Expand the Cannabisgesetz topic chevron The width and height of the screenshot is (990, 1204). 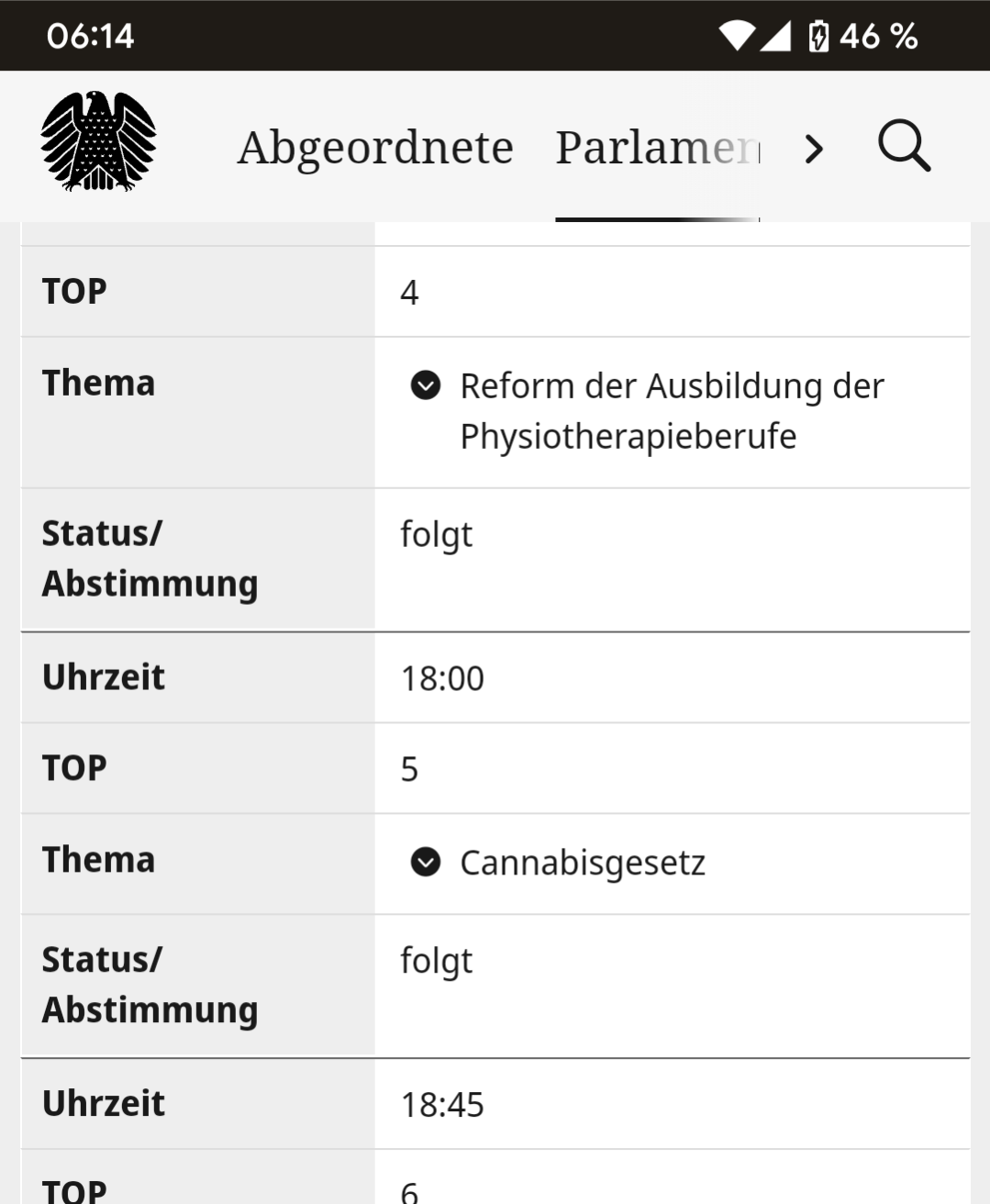point(426,863)
